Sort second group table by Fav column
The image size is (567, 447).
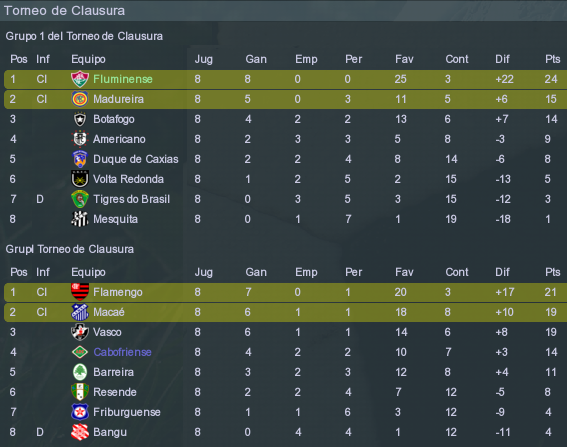point(404,272)
